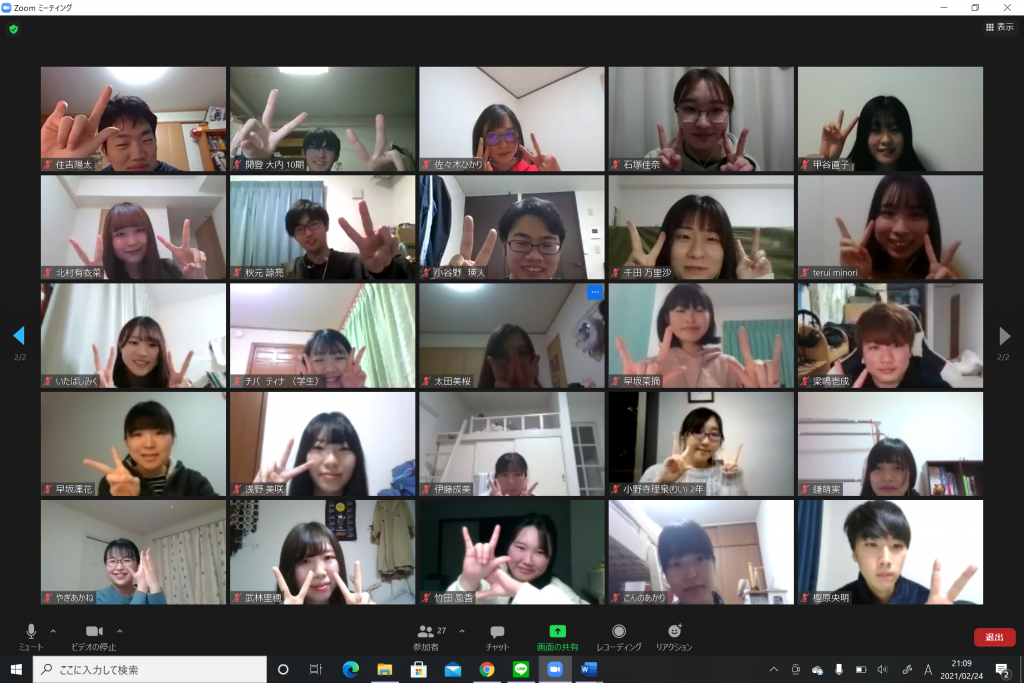Viewport: 1024px width, 683px height.
Task: Open the blue more options button on 太田美桜's tile
Action: (594, 292)
